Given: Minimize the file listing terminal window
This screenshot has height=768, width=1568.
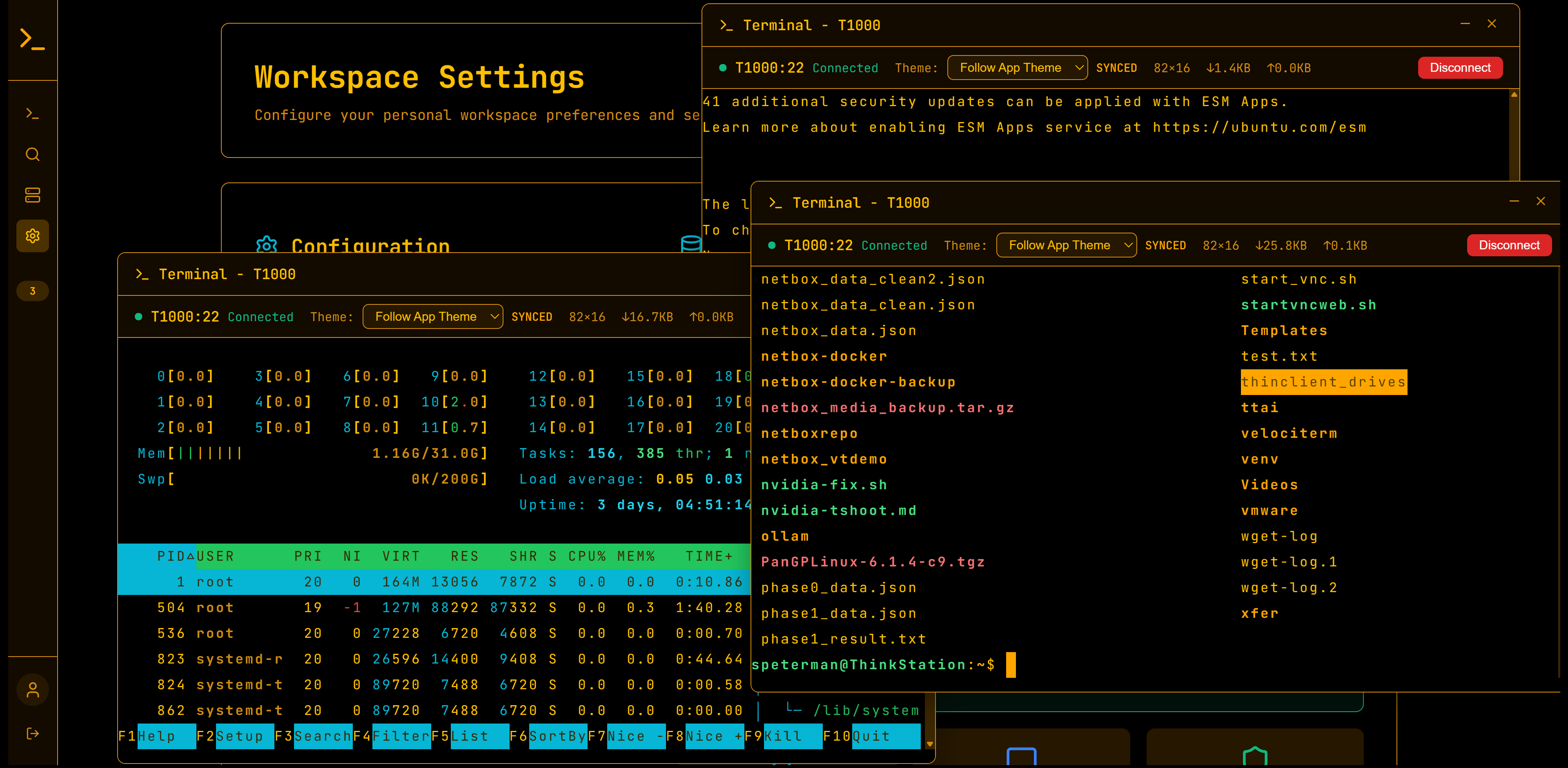Looking at the screenshot, I should click(1514, 201).
